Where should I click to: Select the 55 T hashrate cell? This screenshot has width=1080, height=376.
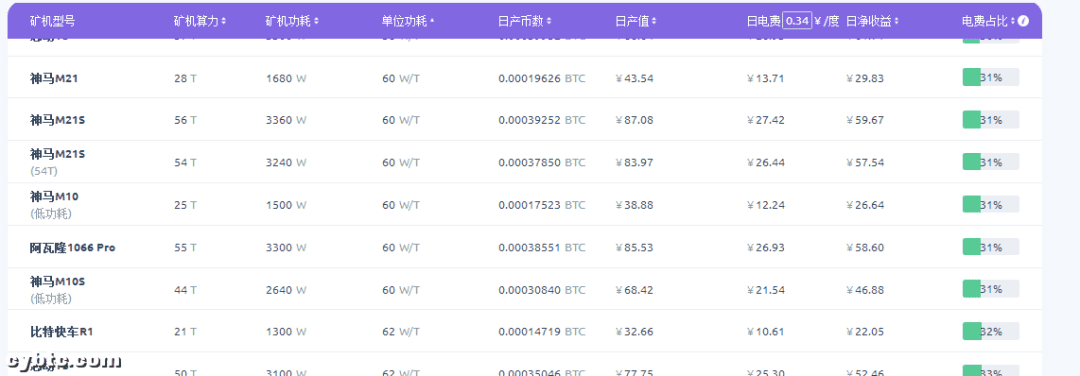coord(185,247)
